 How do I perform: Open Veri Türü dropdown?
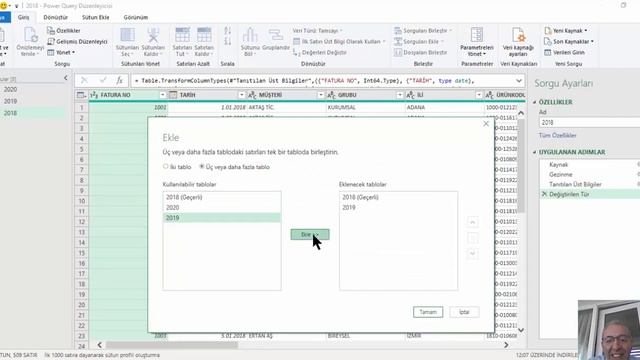click(318, 31)
